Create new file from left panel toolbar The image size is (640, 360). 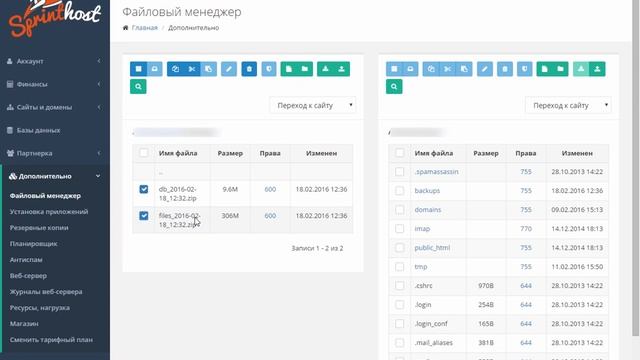[289, 69]
